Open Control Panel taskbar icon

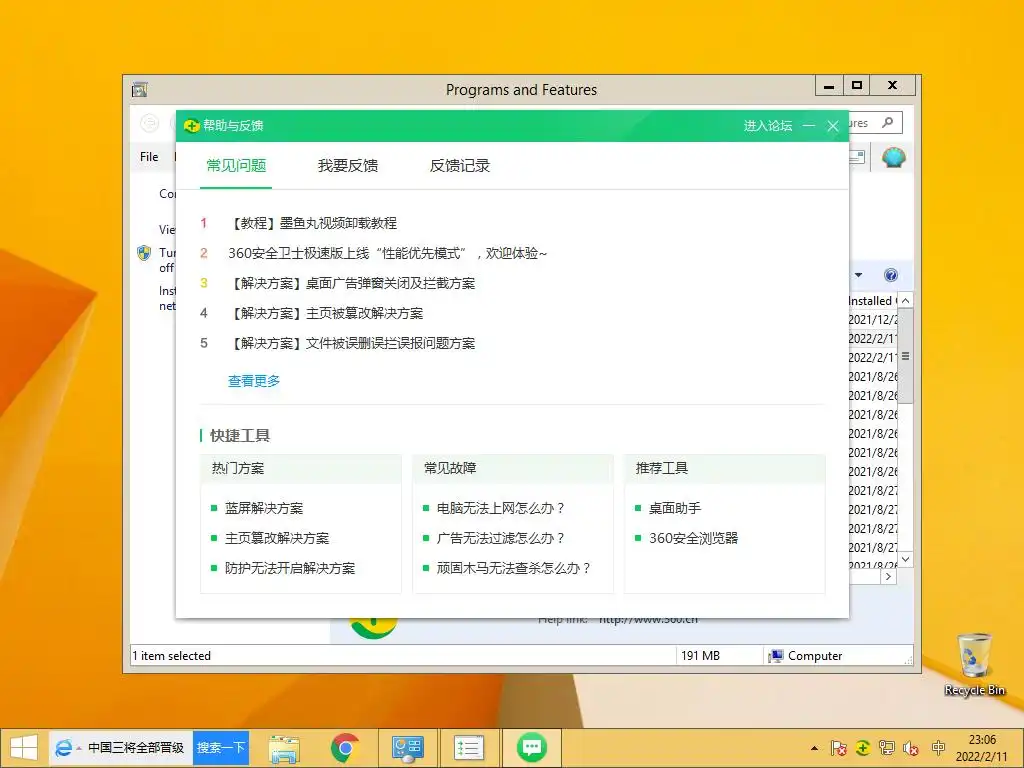tap(408, 748)
